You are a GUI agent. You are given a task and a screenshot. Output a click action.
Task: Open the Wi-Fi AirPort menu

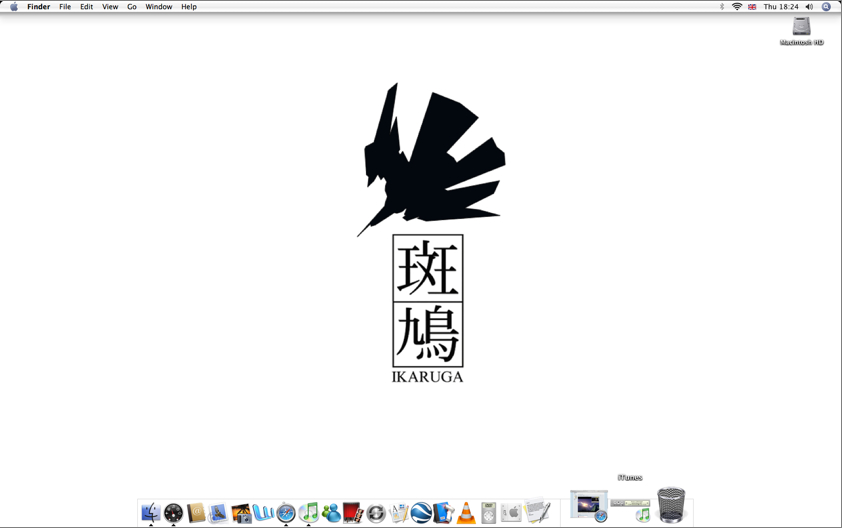pos(737,7)
